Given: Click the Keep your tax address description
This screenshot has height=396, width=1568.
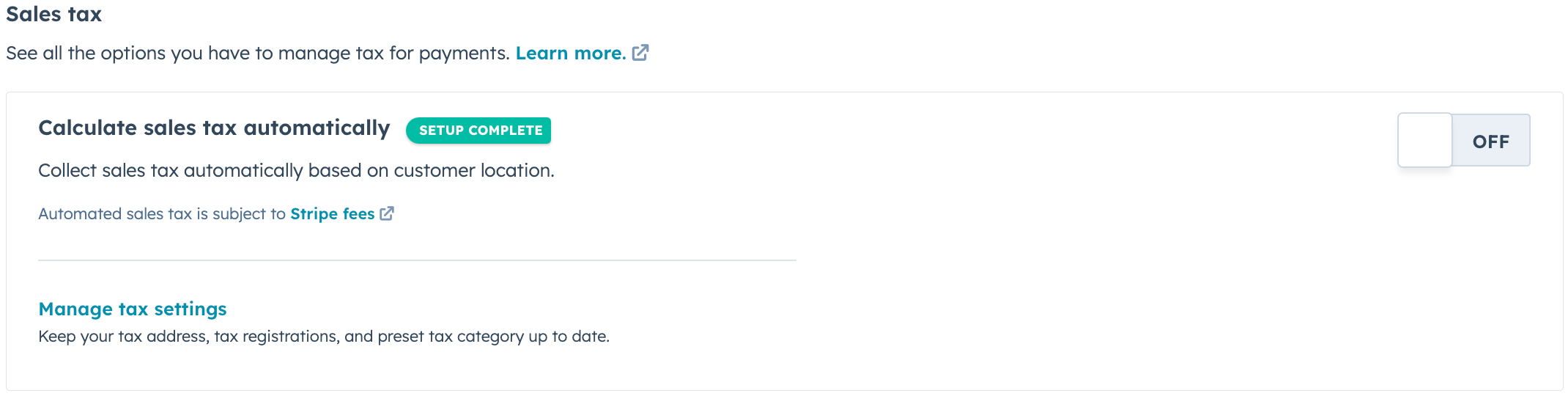Looking at the screenshot, I should [x=323, y=337].
